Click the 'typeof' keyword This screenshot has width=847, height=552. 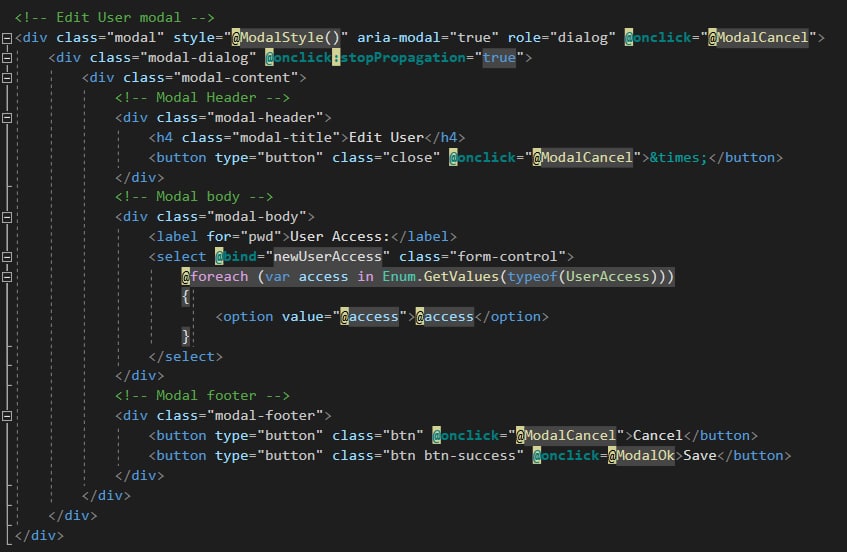(x=533, y=277)
